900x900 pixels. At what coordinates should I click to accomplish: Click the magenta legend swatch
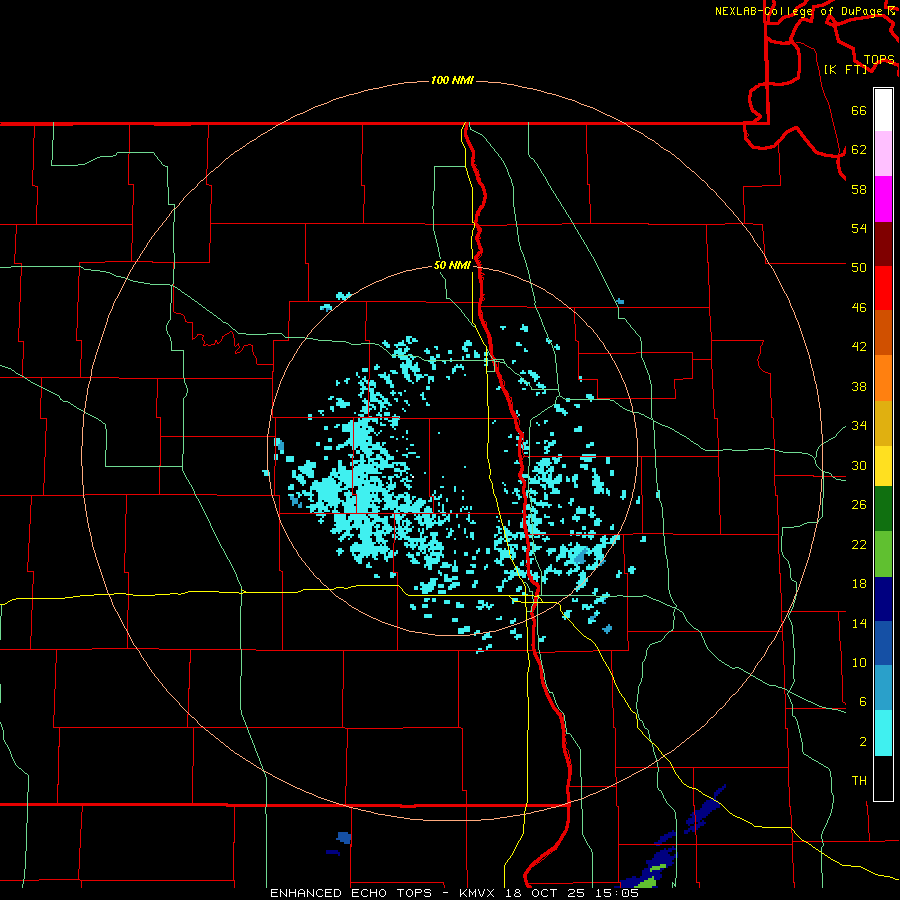click(883, 199)
